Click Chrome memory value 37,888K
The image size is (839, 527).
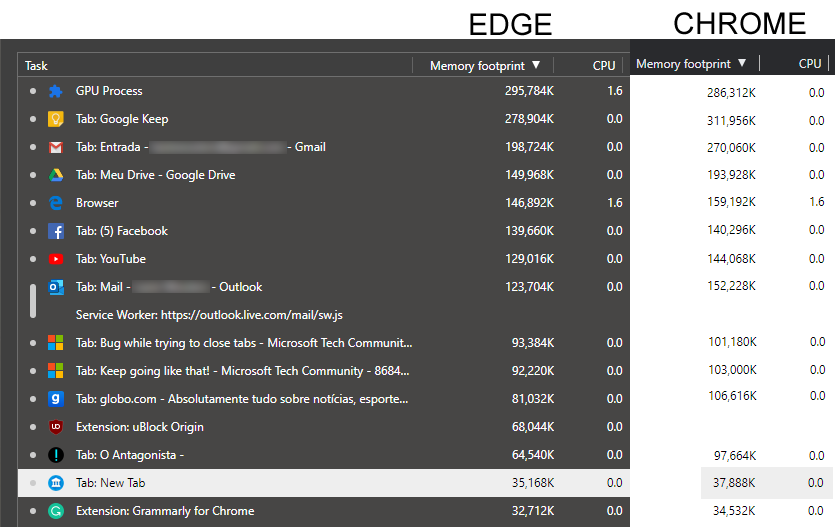tap(734, 483)
